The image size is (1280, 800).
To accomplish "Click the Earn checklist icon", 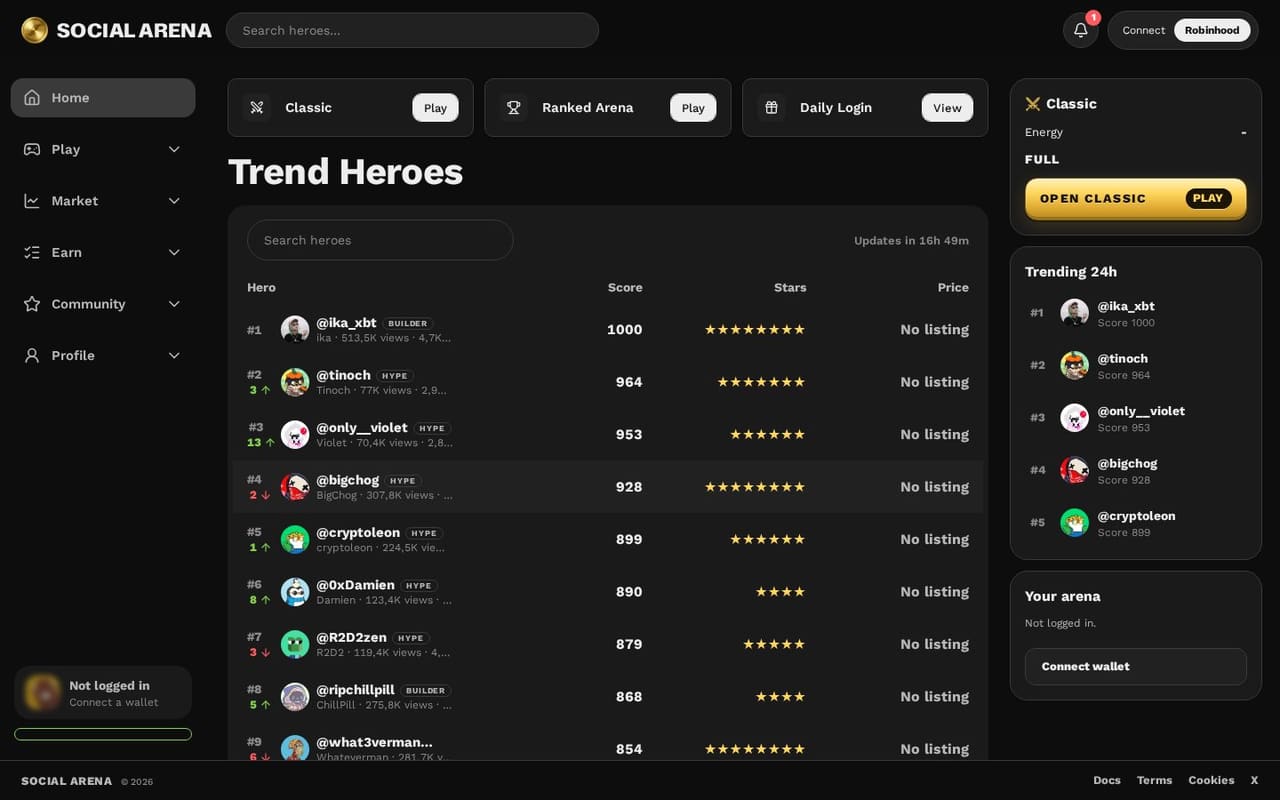I will (x=32, y=252).
